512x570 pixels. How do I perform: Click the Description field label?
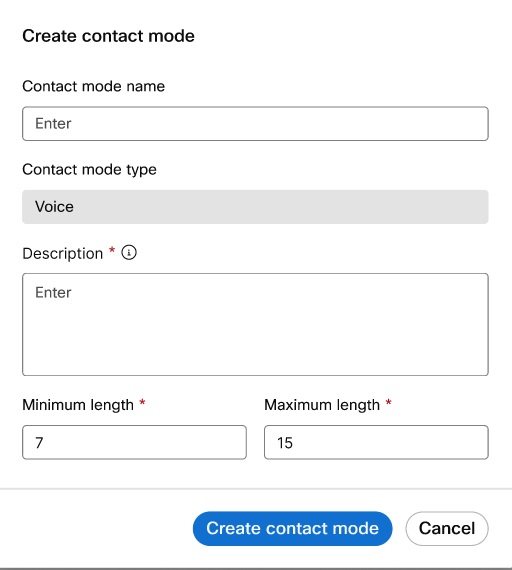[x=63, y=254]
